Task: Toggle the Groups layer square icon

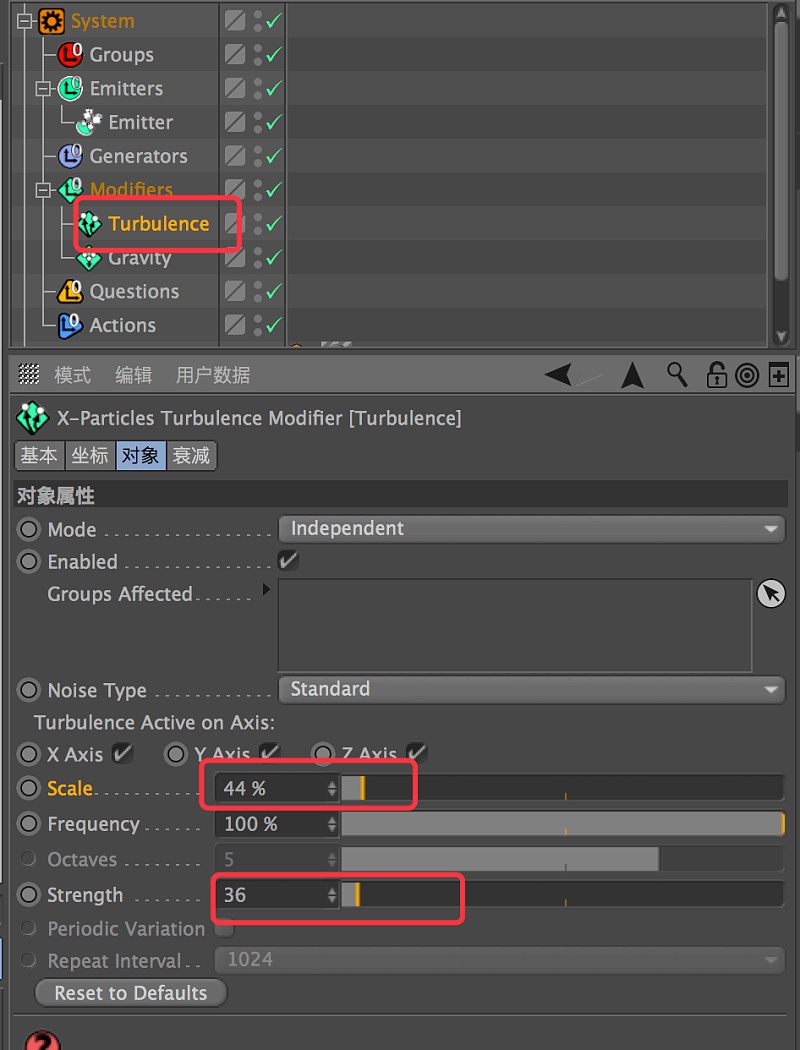Action: 234,54
